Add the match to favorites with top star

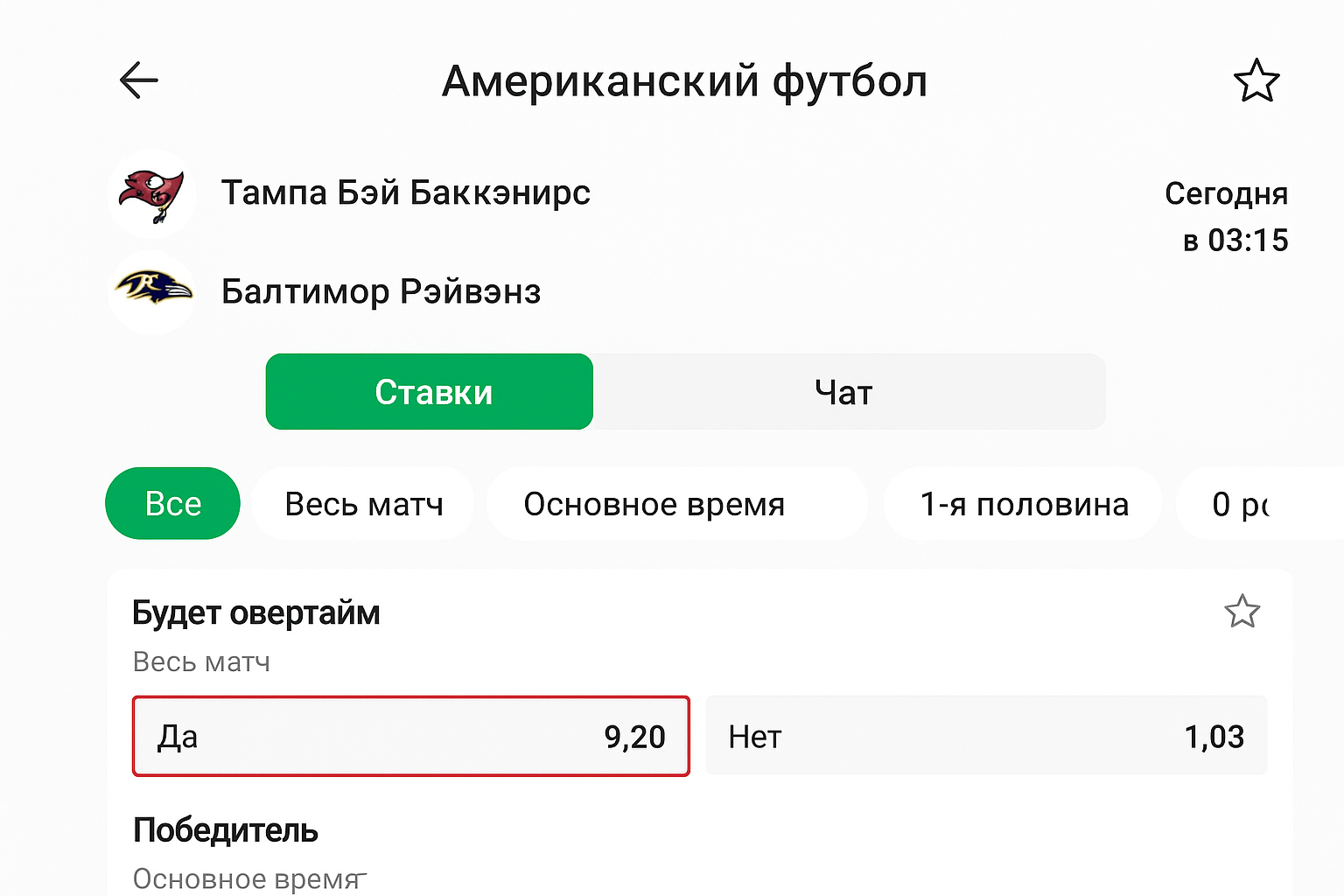point(1256,81)
